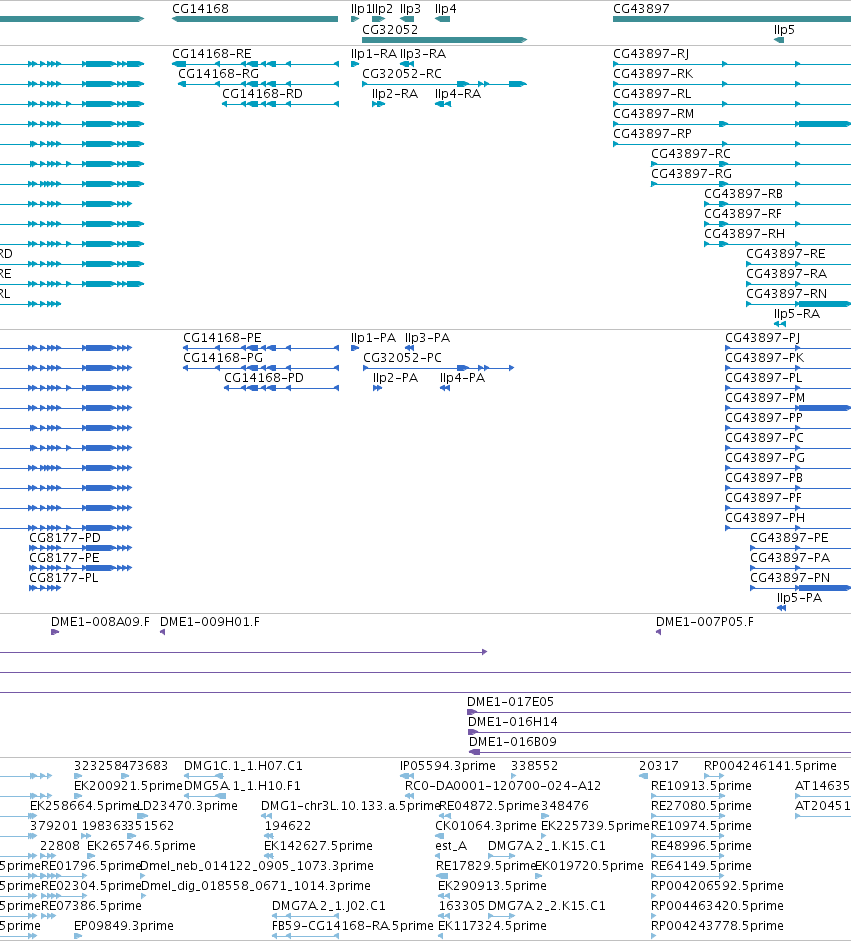
Task: Click protein label Ilp5-PA
Action: coord(799,598)
